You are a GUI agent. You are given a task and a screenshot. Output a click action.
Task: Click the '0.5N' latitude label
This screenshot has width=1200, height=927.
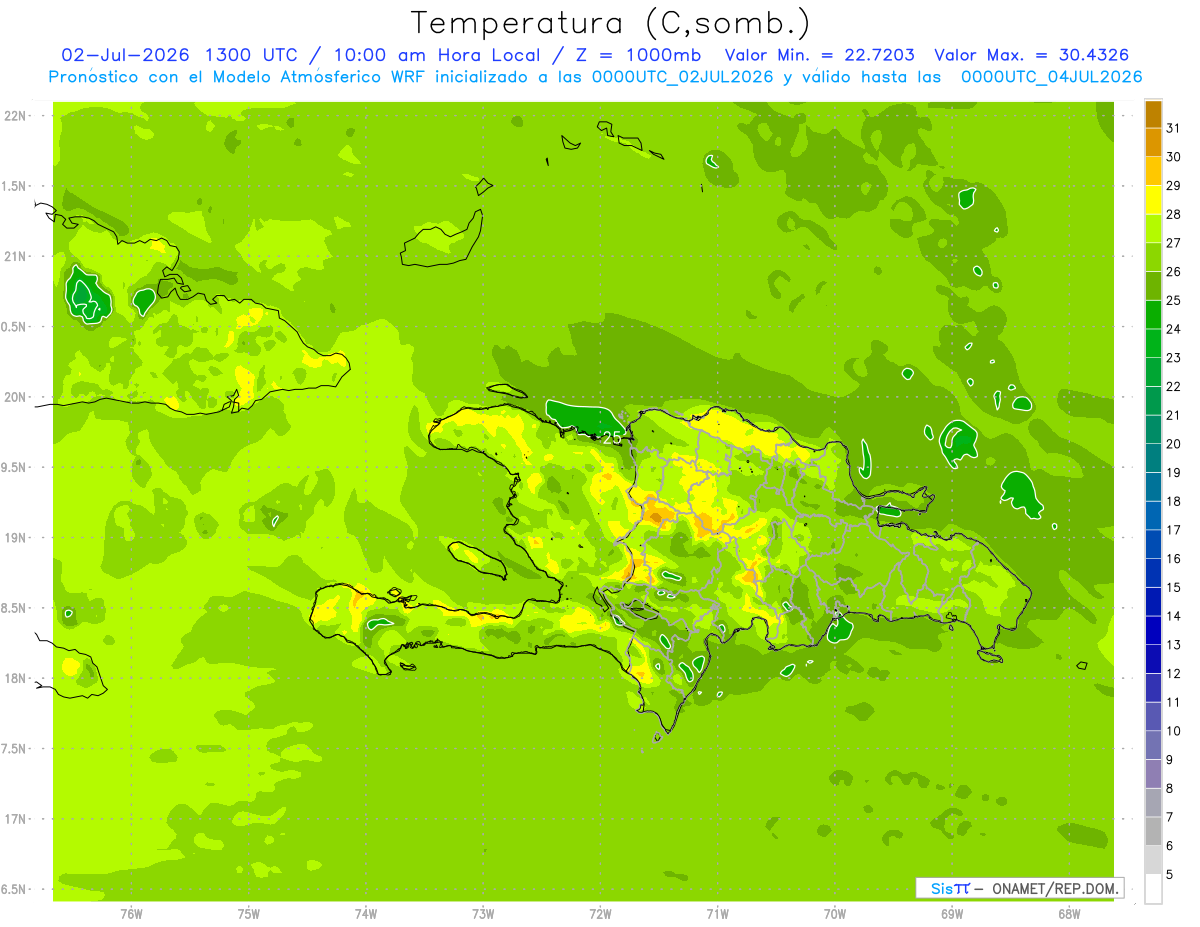coord(15,327)
